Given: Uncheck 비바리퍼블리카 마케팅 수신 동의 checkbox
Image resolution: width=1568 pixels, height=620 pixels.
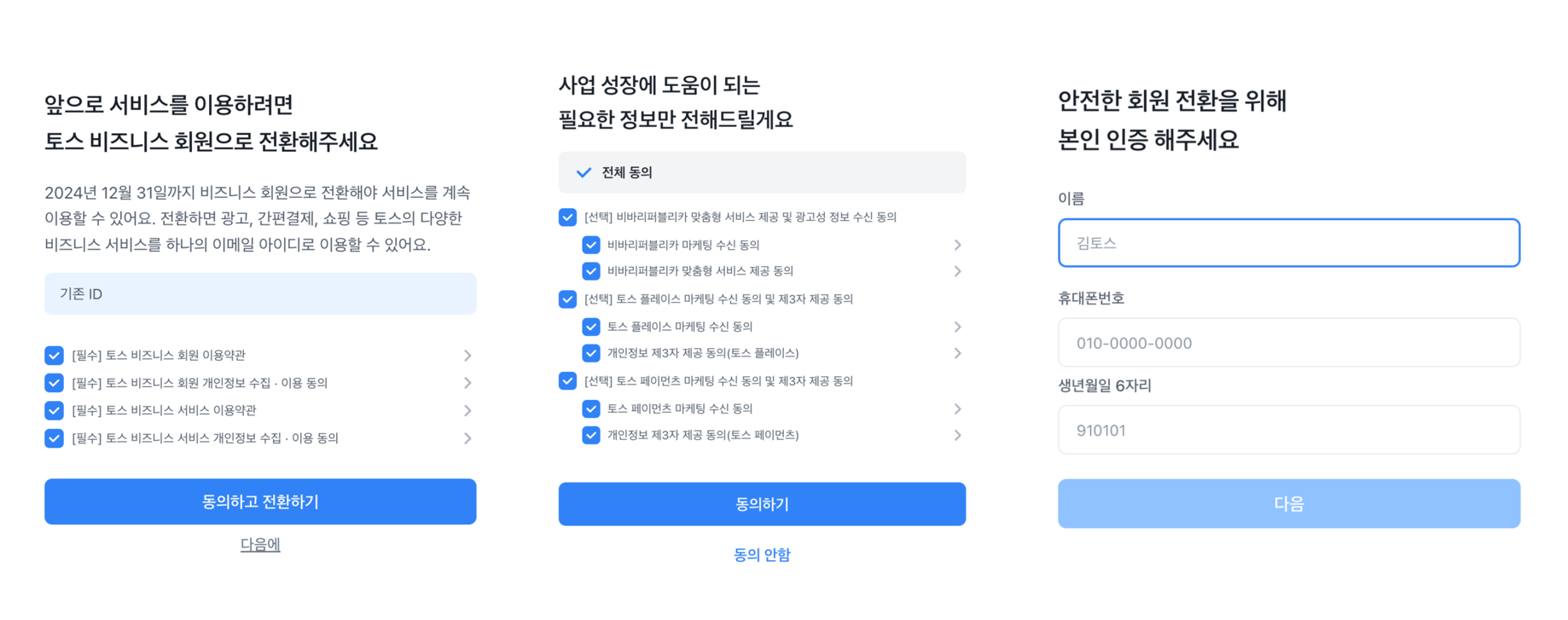Looking at the screenshot, I should tap(590, 245).
